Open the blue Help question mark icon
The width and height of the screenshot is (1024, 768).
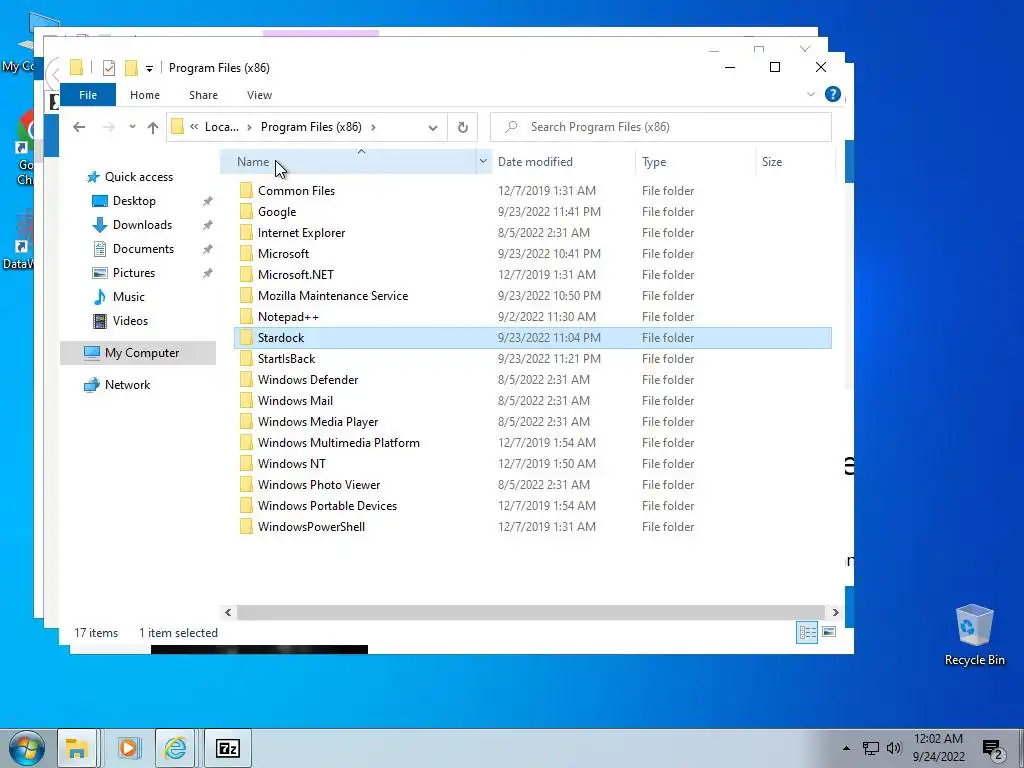click(x=833, y=94)
